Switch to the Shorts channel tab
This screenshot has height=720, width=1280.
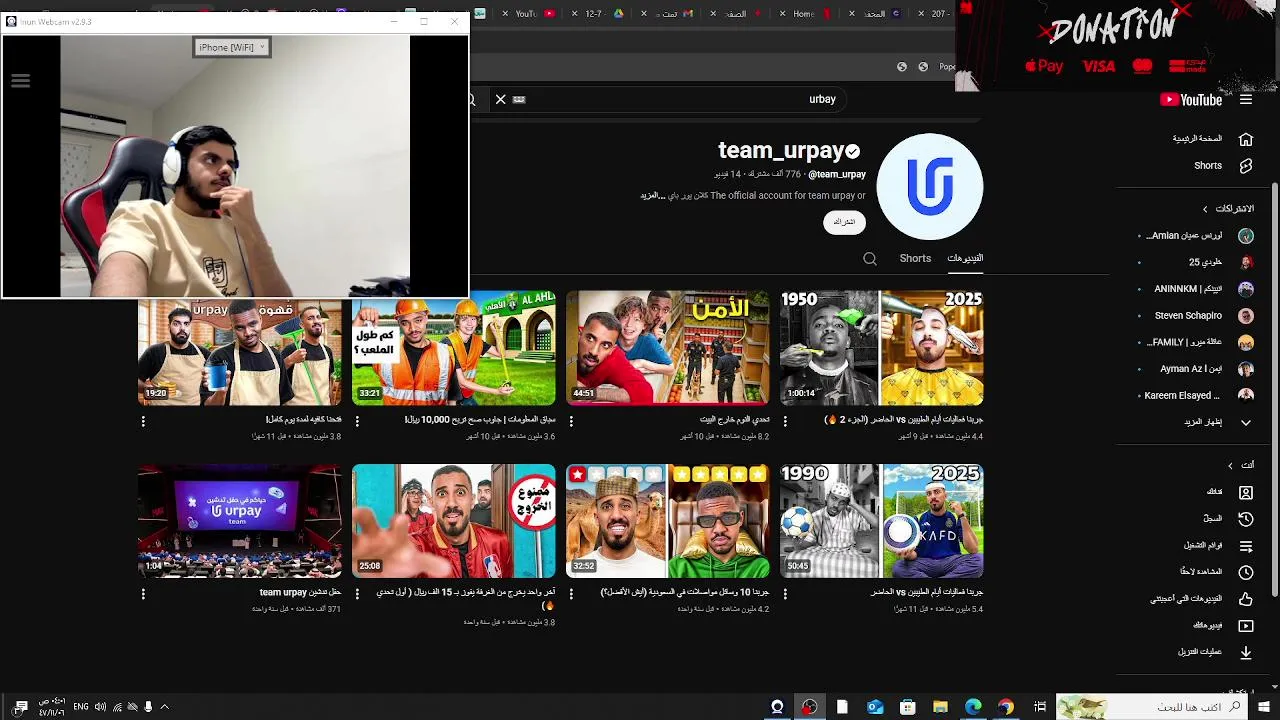[915, 258]
